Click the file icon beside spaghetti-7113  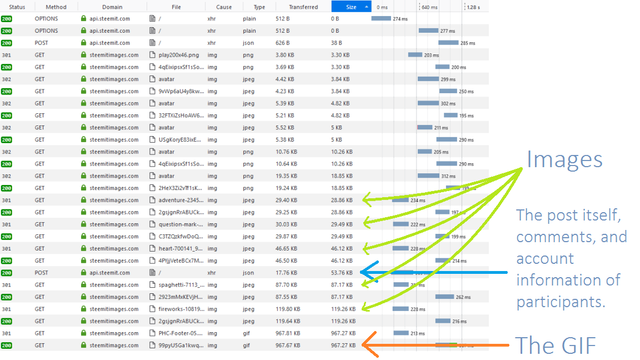click(x=152, y=285)
